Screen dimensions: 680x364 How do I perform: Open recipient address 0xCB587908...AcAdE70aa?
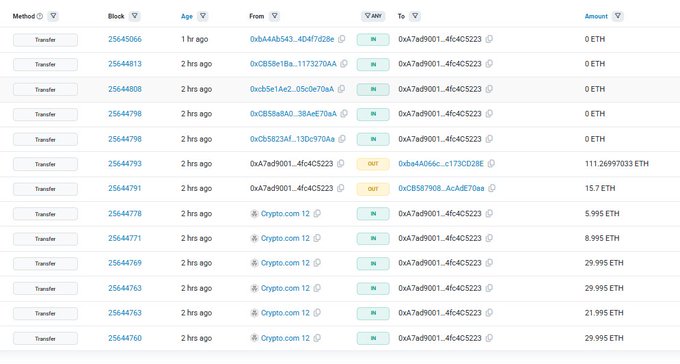(441, 188)
